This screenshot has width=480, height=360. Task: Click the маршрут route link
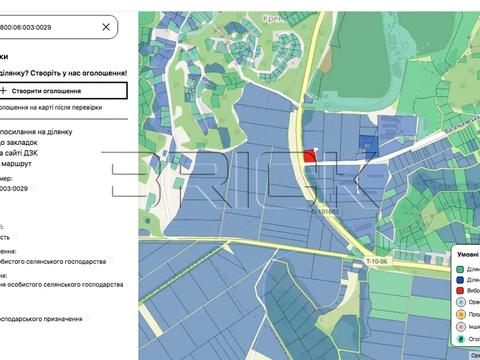pyautogui.click(x=16, y=164)
